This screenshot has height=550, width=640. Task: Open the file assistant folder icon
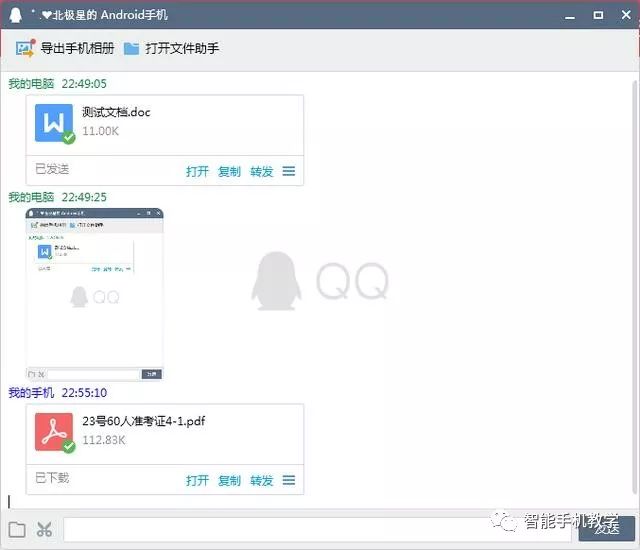tap(131, 49)
